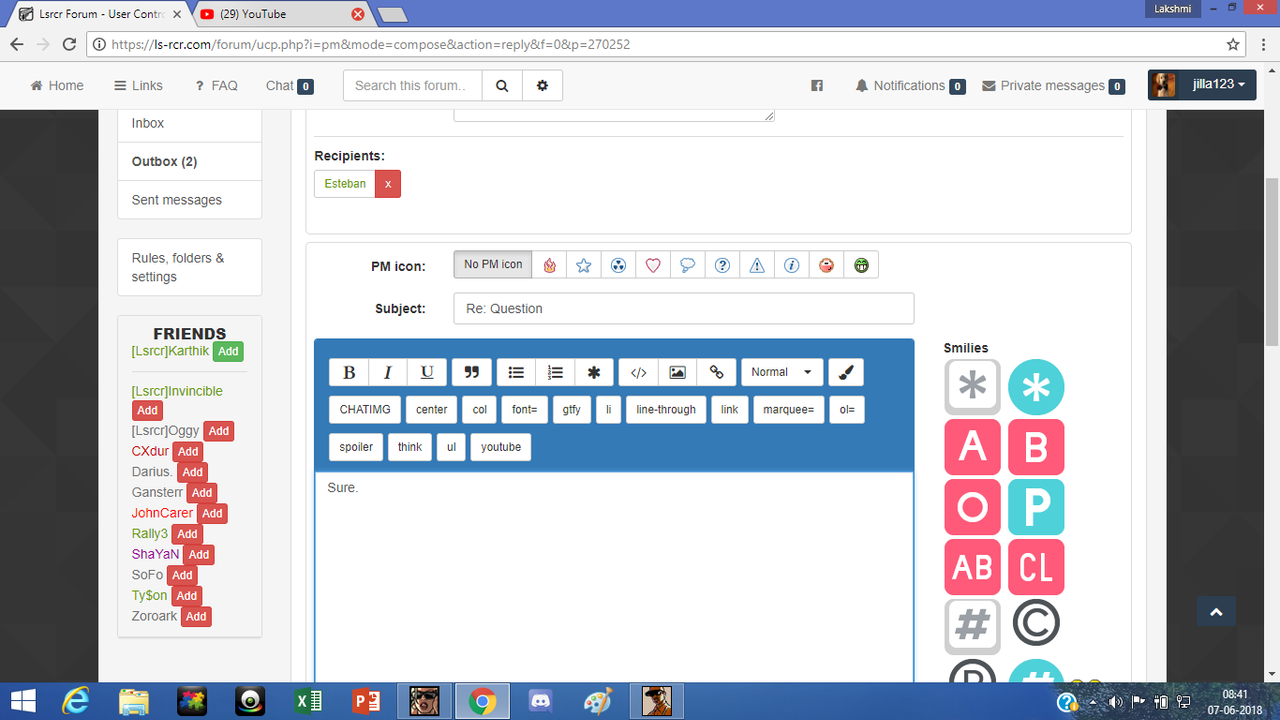Insert a quote block
Image resolution: width=1280 pixels, height=720 pixels.
(x=471, y=372)
